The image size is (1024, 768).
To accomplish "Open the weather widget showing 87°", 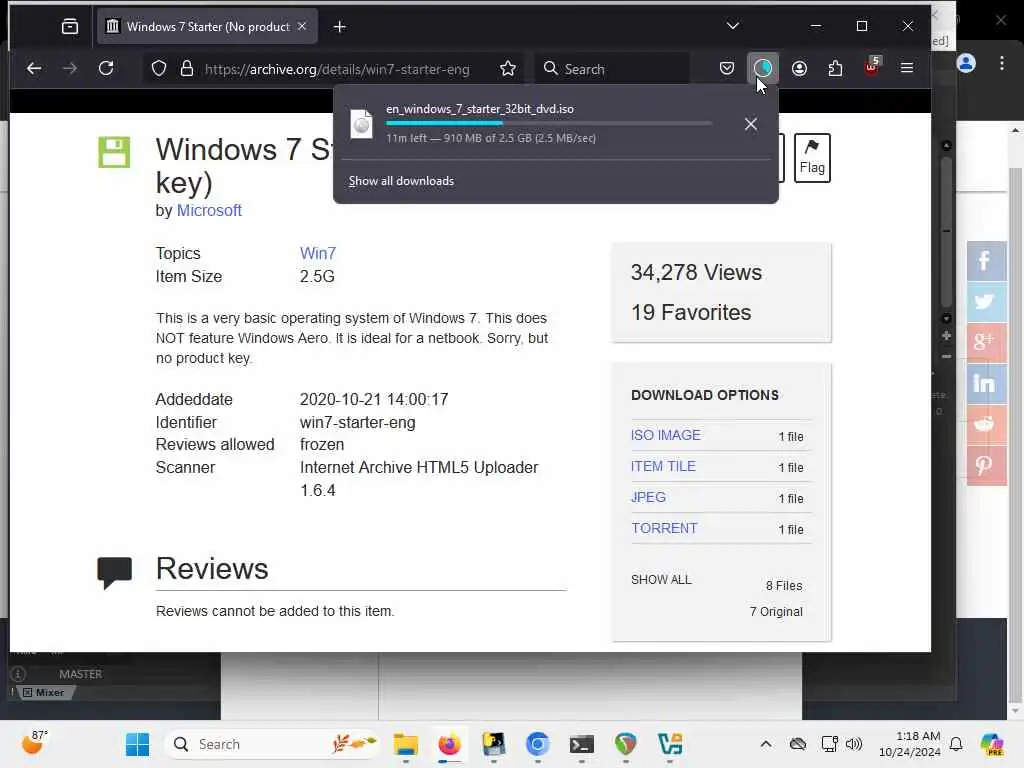I will point(34,742).
